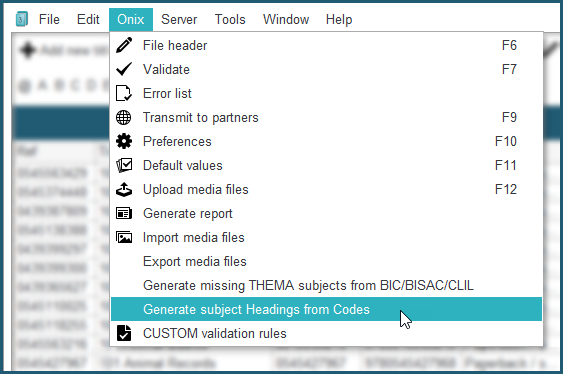
Task: Click the checkmark icon next to Validate
Action: click(124, 69)
